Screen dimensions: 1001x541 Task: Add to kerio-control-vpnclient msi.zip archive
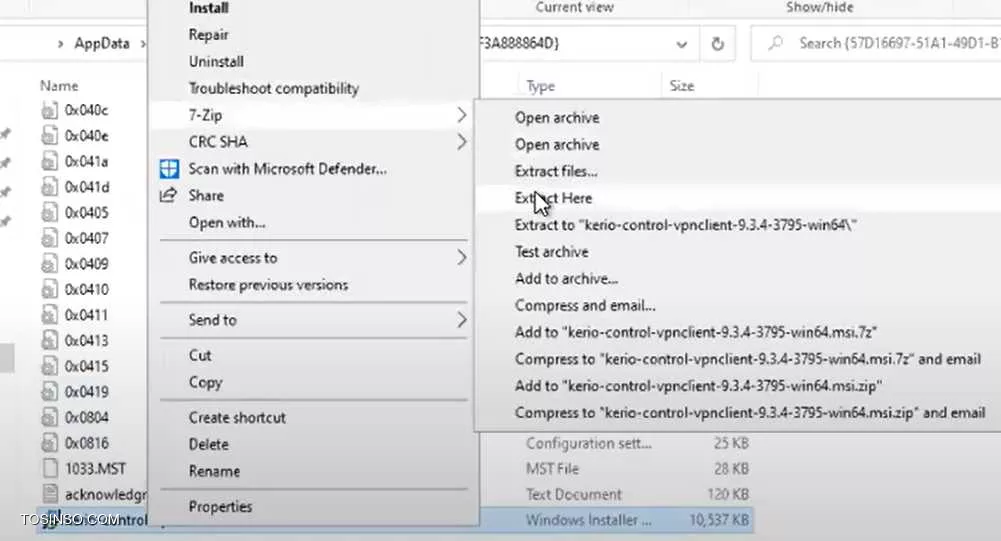click(x=698, y=386)
